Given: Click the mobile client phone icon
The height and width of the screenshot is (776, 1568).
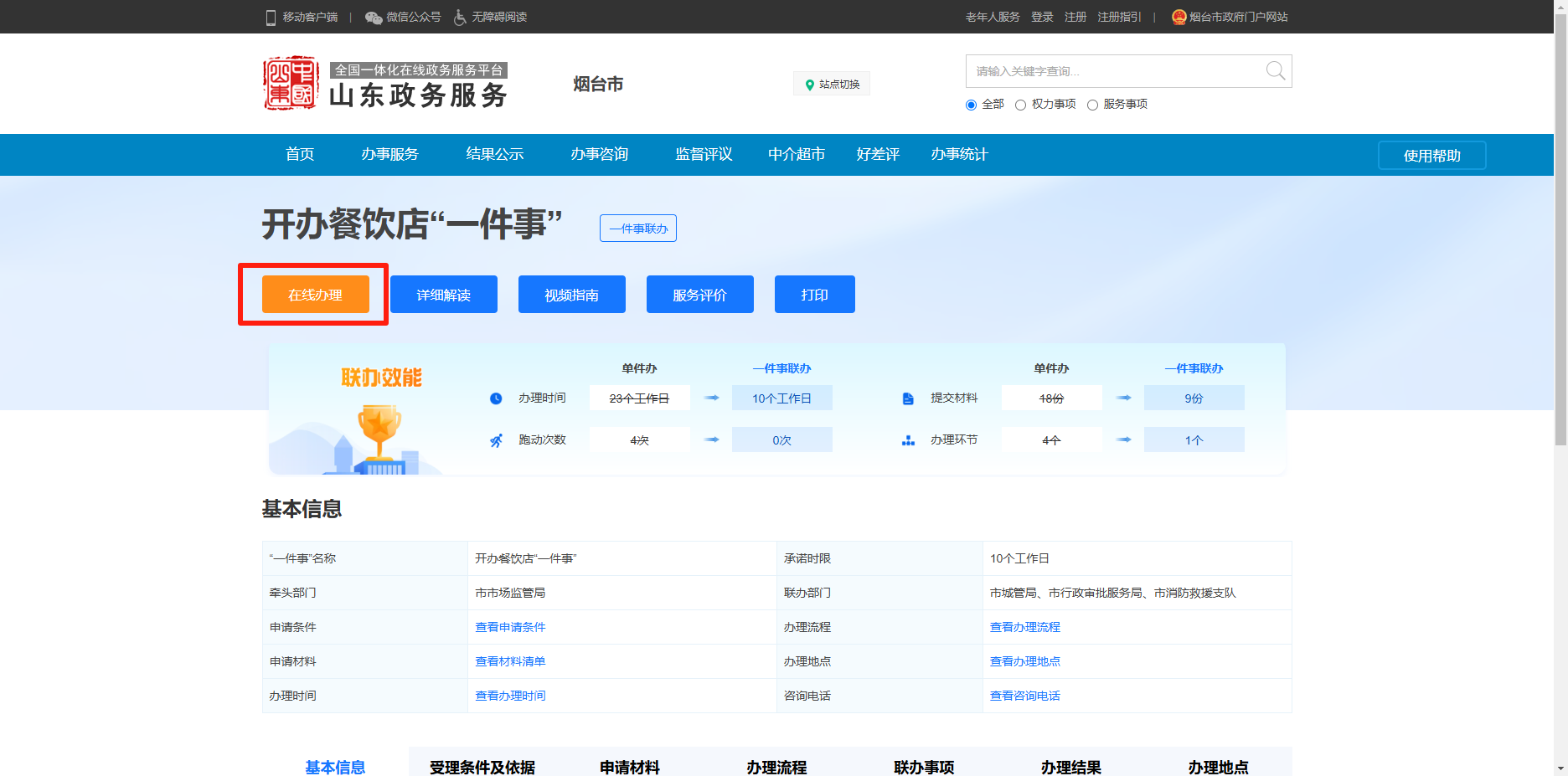Looking at the screenshot, I should coord(271,18).
